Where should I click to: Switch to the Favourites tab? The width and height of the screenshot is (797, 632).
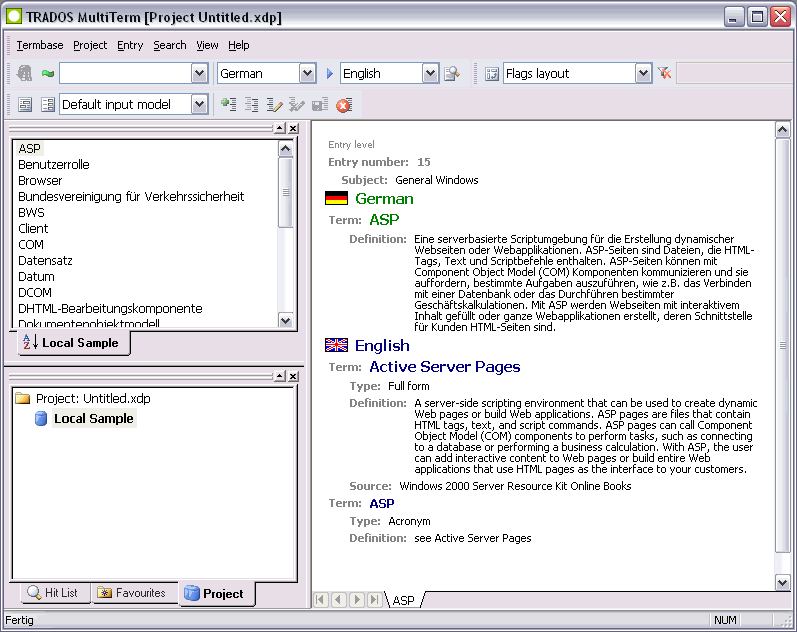132,593
